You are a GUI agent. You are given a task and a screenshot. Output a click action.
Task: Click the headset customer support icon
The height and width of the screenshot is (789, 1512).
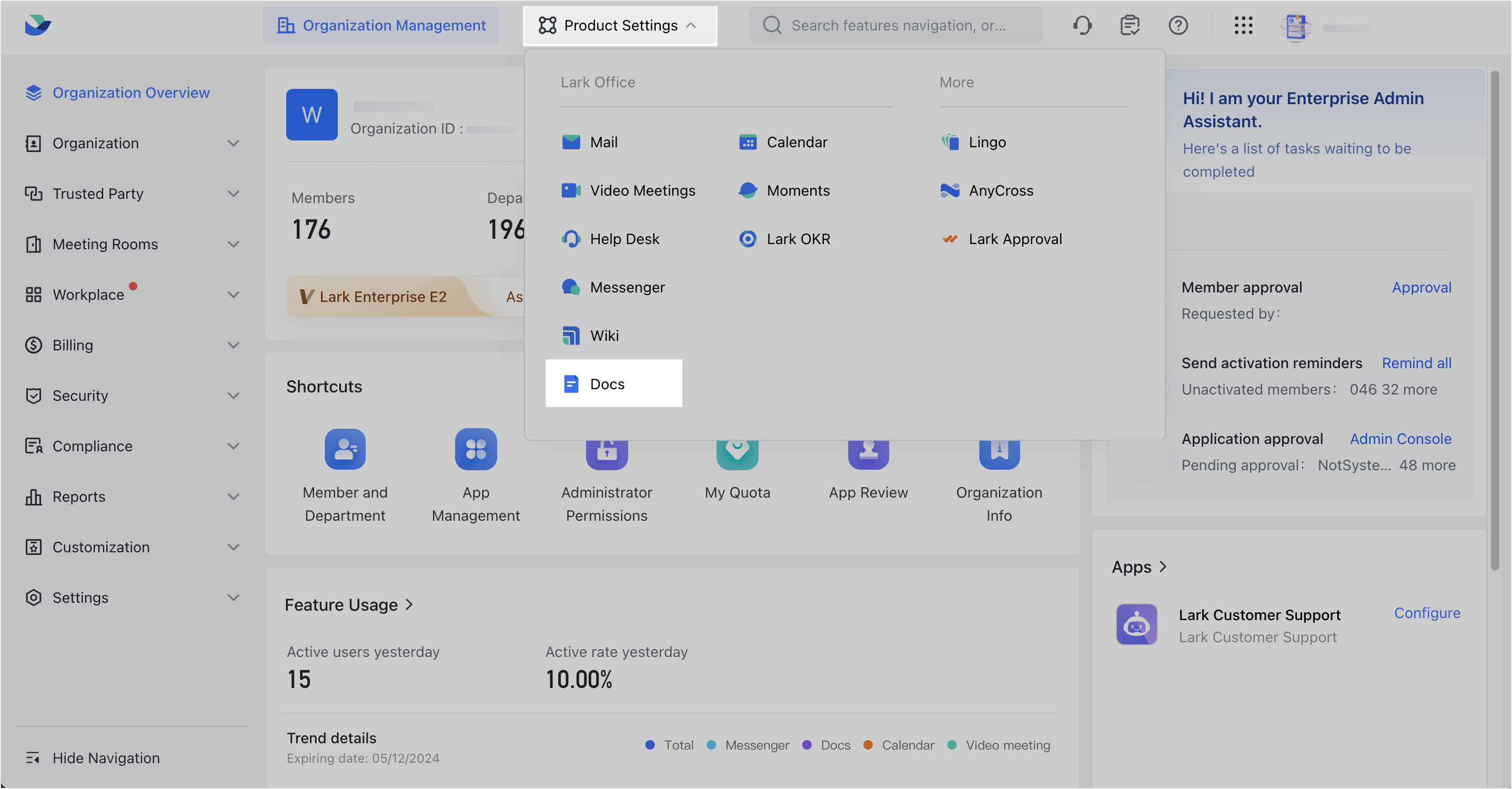(1082, 25)
